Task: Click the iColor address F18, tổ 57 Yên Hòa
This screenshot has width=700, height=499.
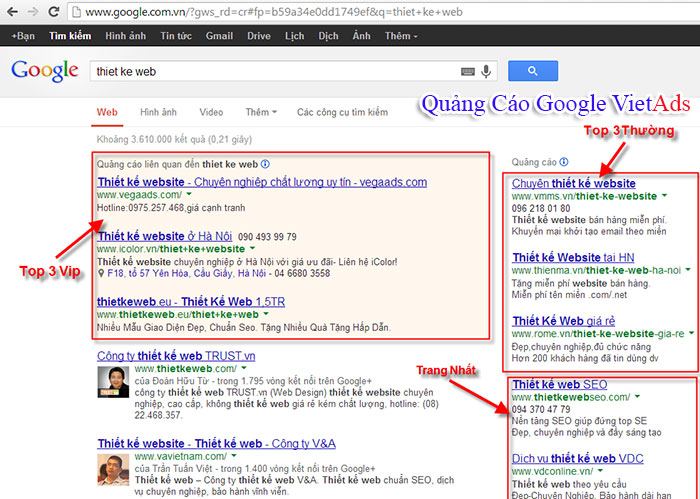Action: coord(187,273)
